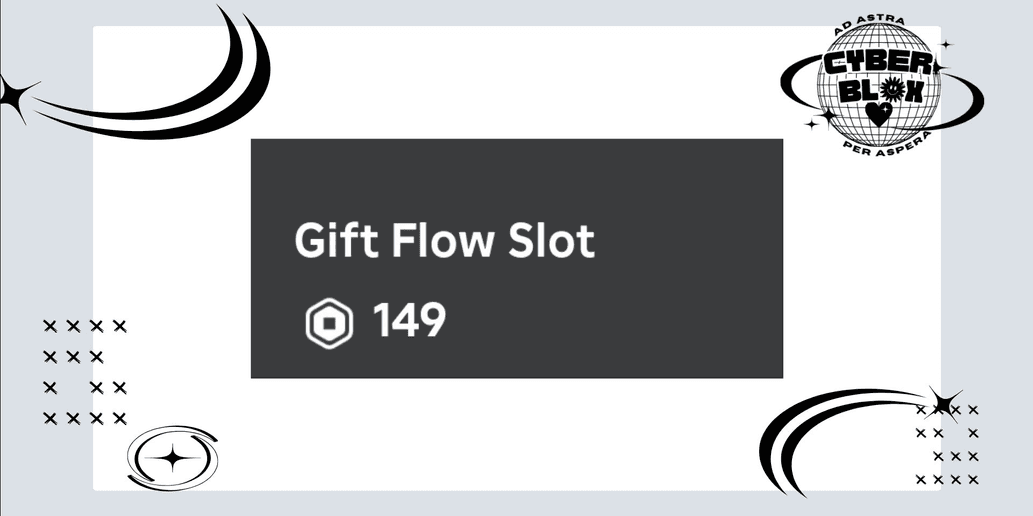This screenshot has width=1033, height=516.
Task: Click the 149 price value
Action: [409, 321]
